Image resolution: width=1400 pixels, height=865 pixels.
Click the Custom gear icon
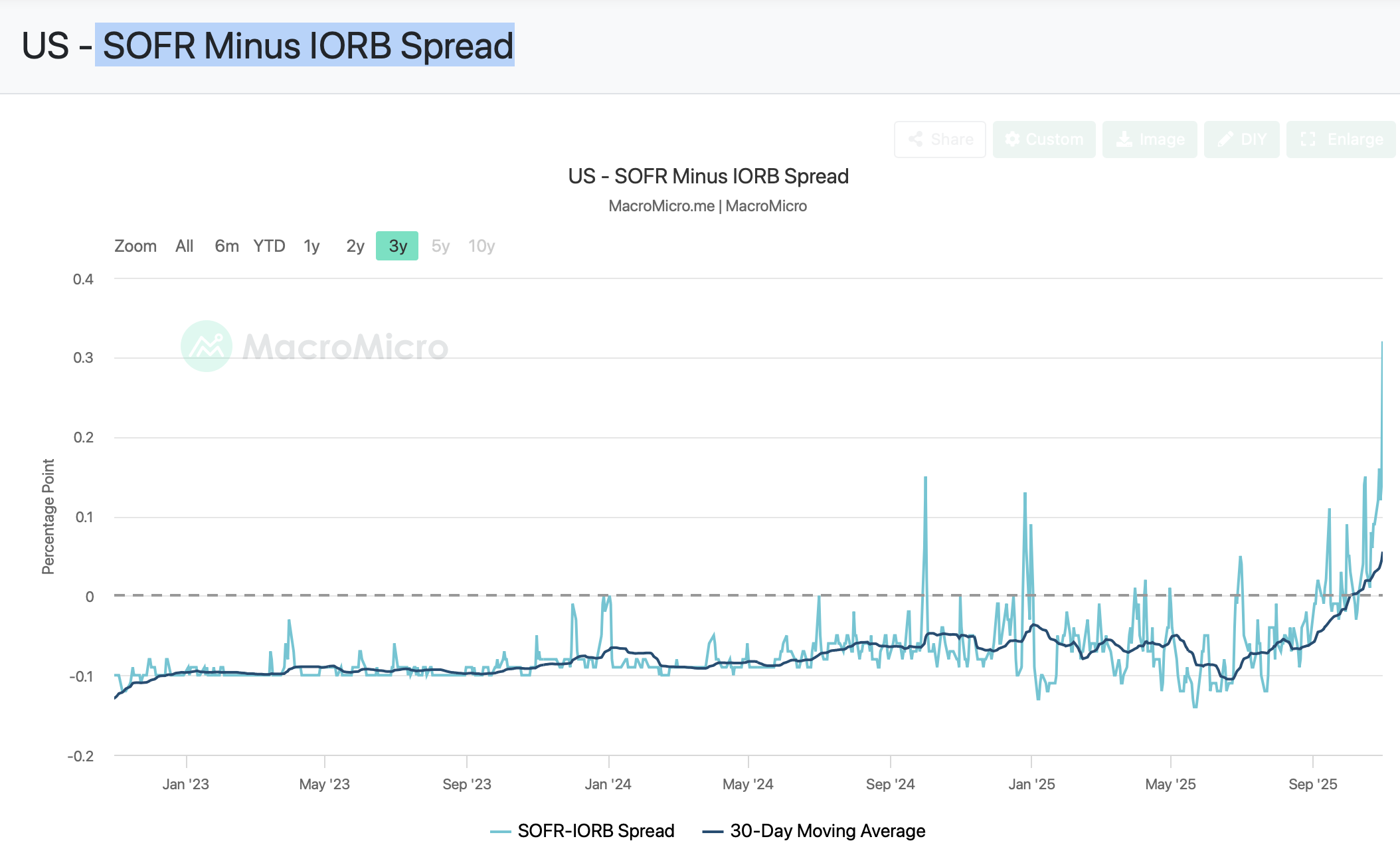pyautogui.click(x=1012, y=139)
